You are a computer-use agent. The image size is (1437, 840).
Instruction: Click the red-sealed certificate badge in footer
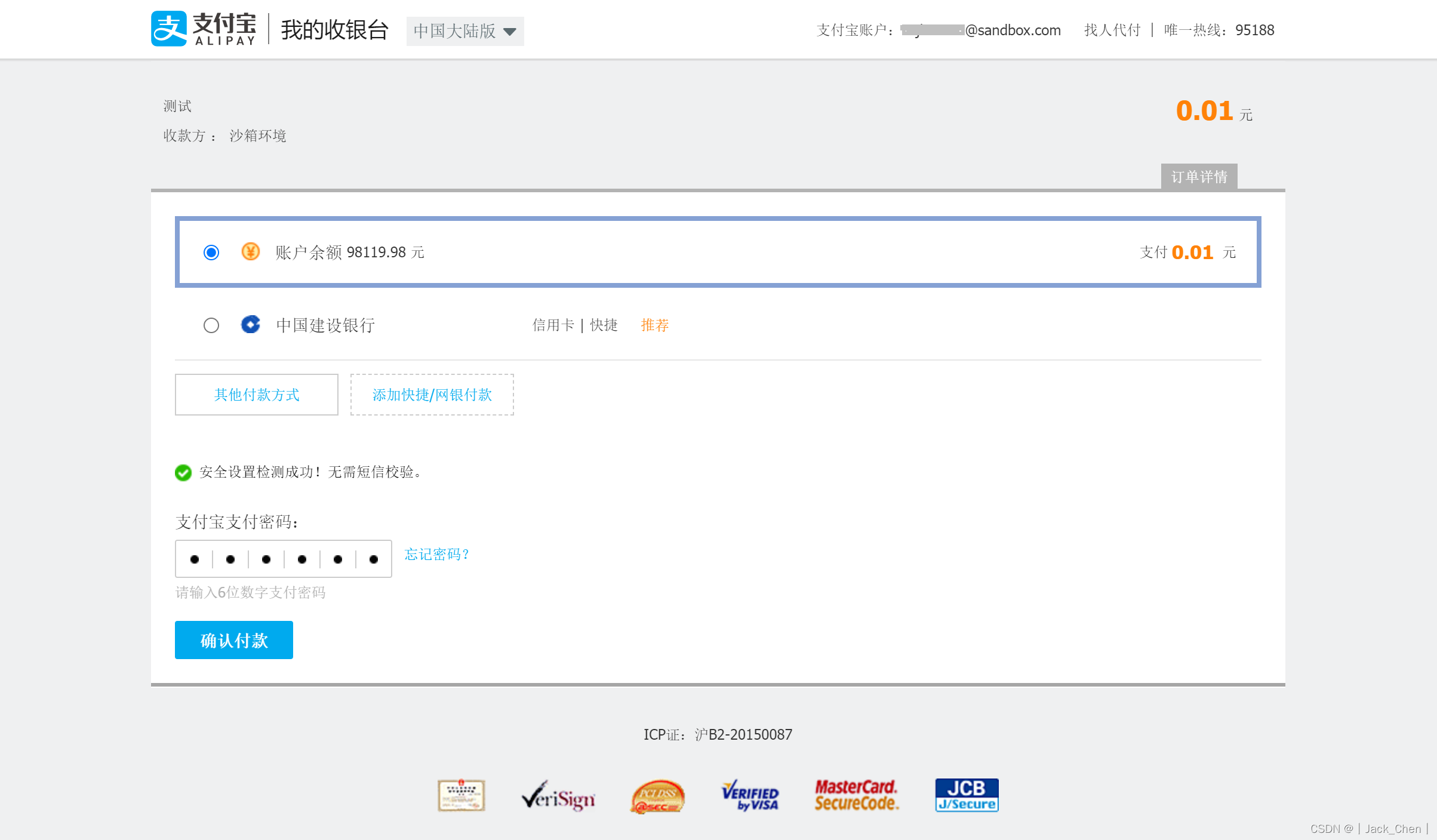461,795
